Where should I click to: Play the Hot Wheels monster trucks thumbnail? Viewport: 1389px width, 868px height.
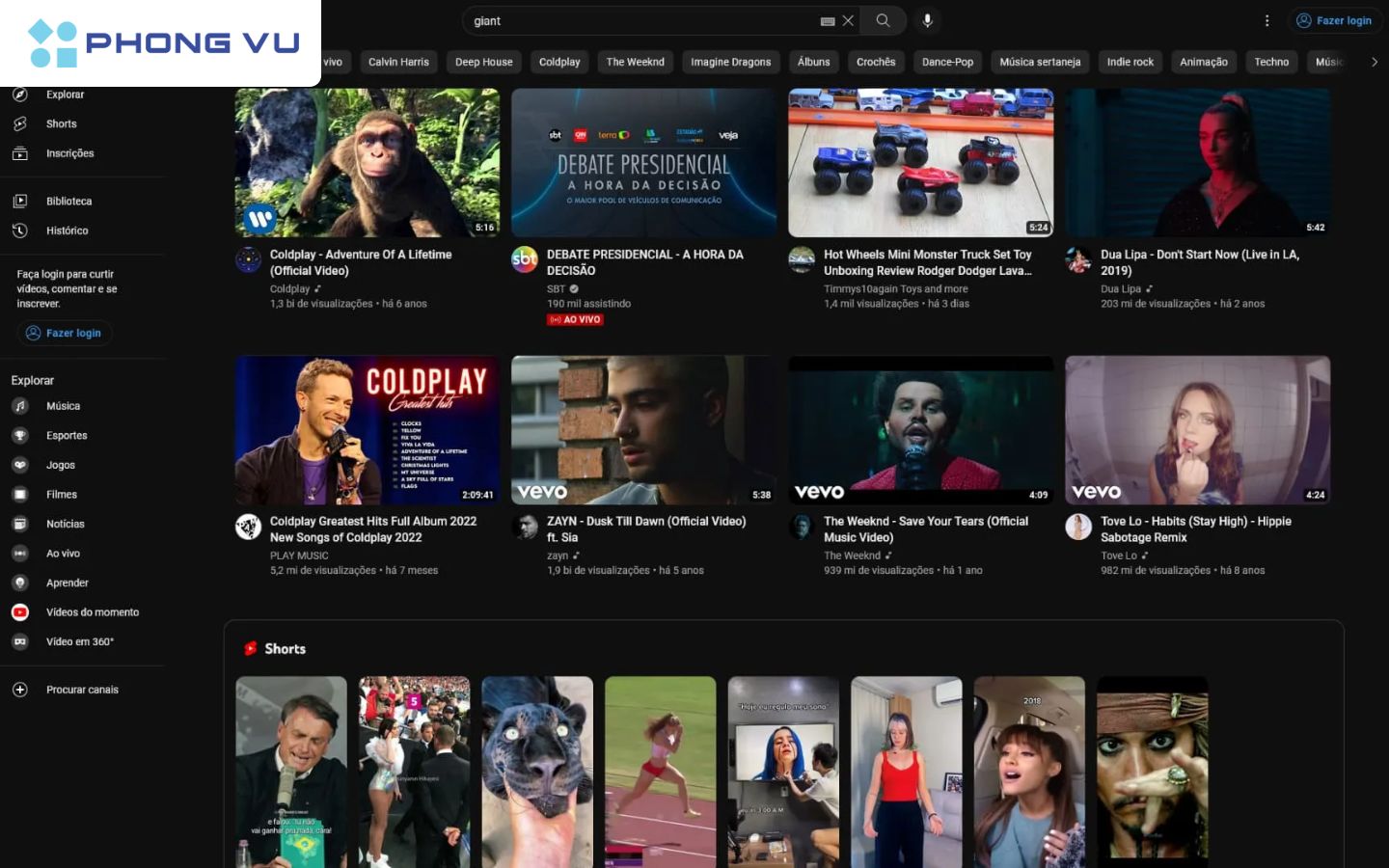point(921,163)
